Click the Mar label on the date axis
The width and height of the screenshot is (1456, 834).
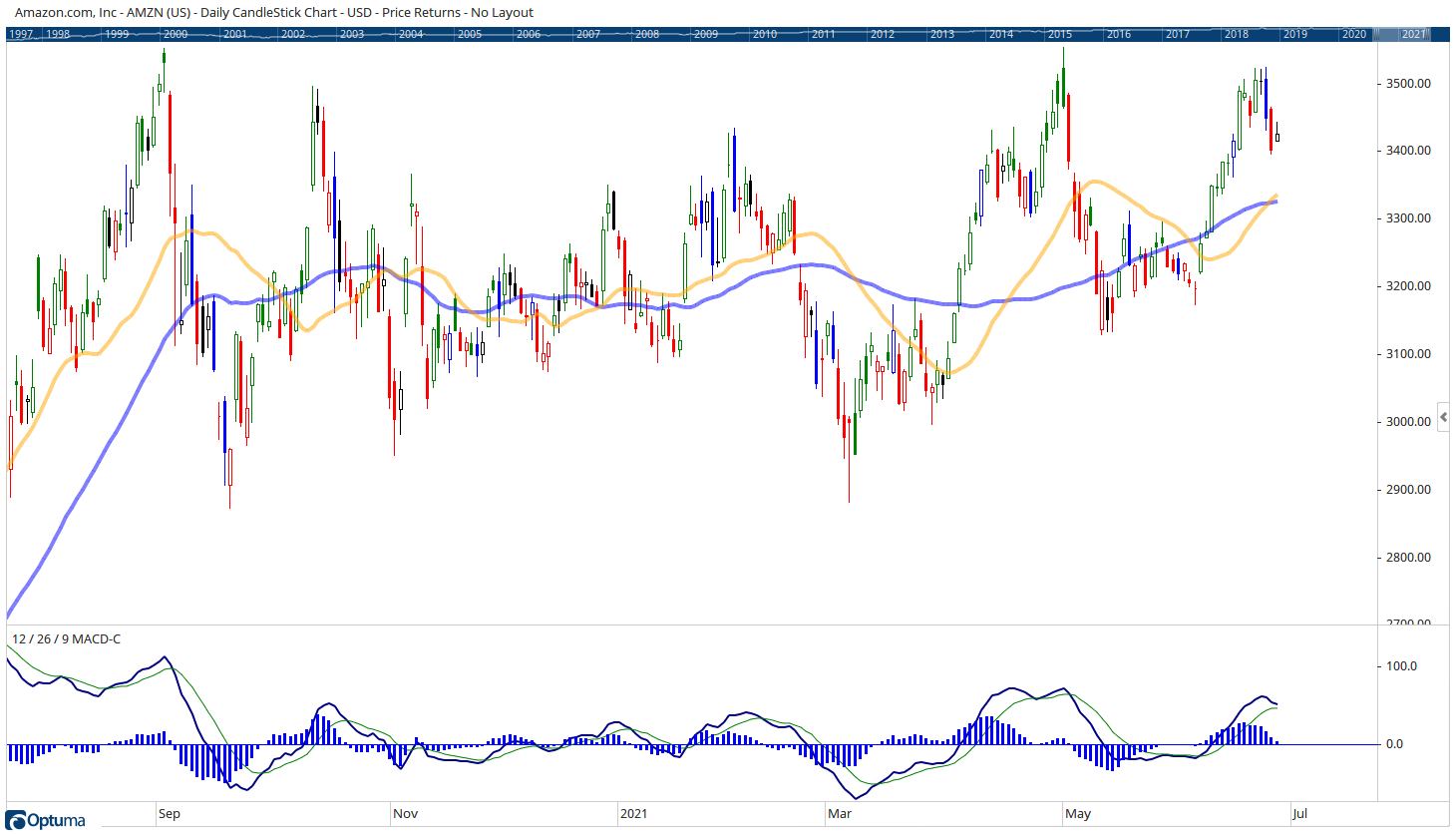(840, 814)
